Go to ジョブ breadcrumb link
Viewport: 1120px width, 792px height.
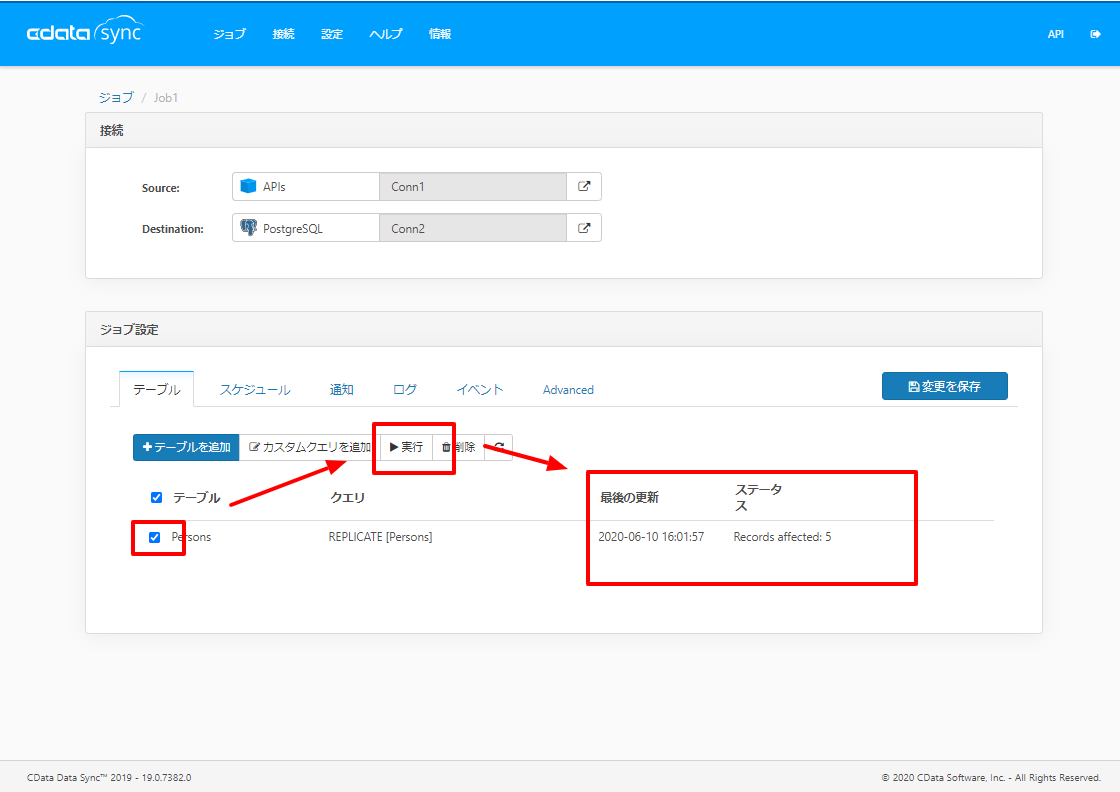click(116, 98)
